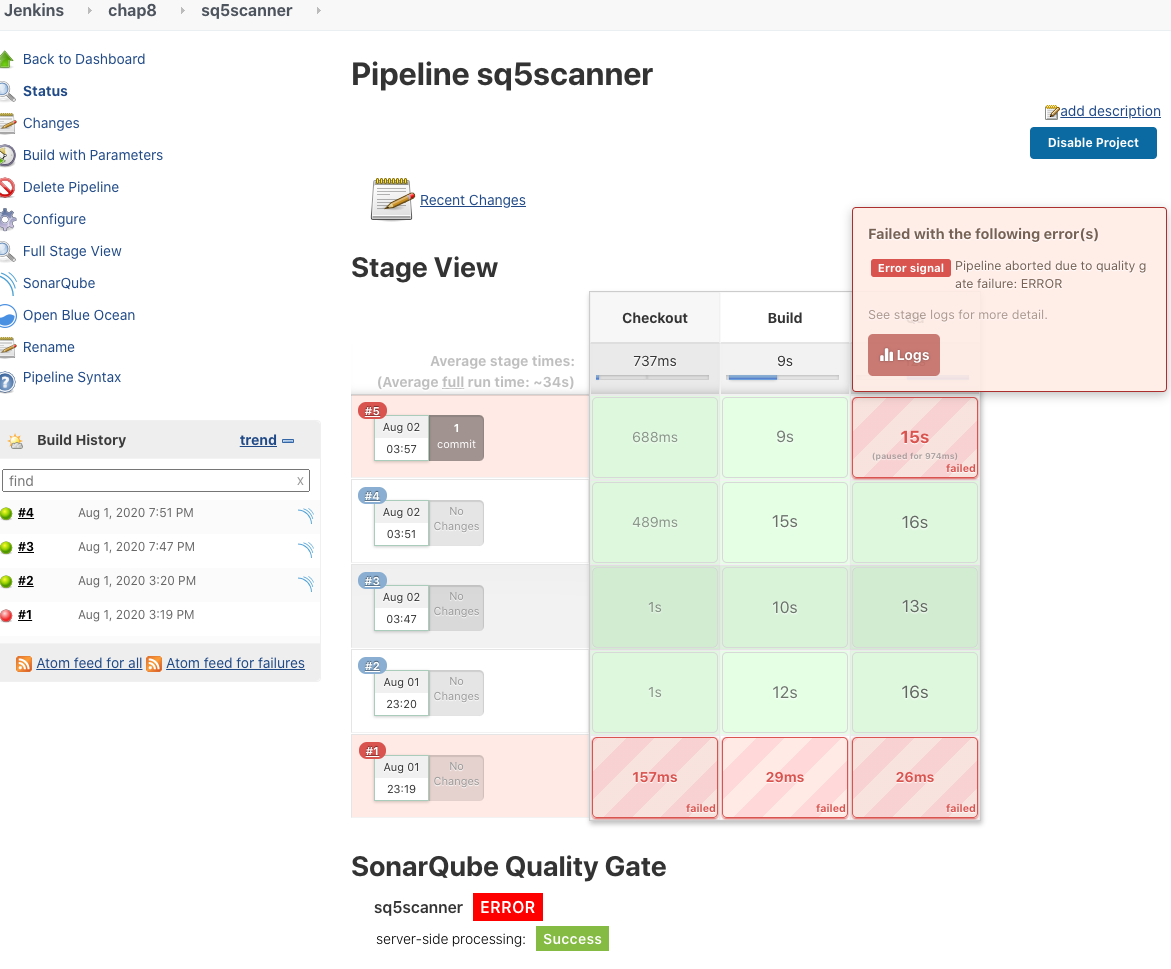Screen dimensions: 1171x969
Task: Click the Recent Changes notepad icon
Action: pyautogui.click(x=392, y=199)
